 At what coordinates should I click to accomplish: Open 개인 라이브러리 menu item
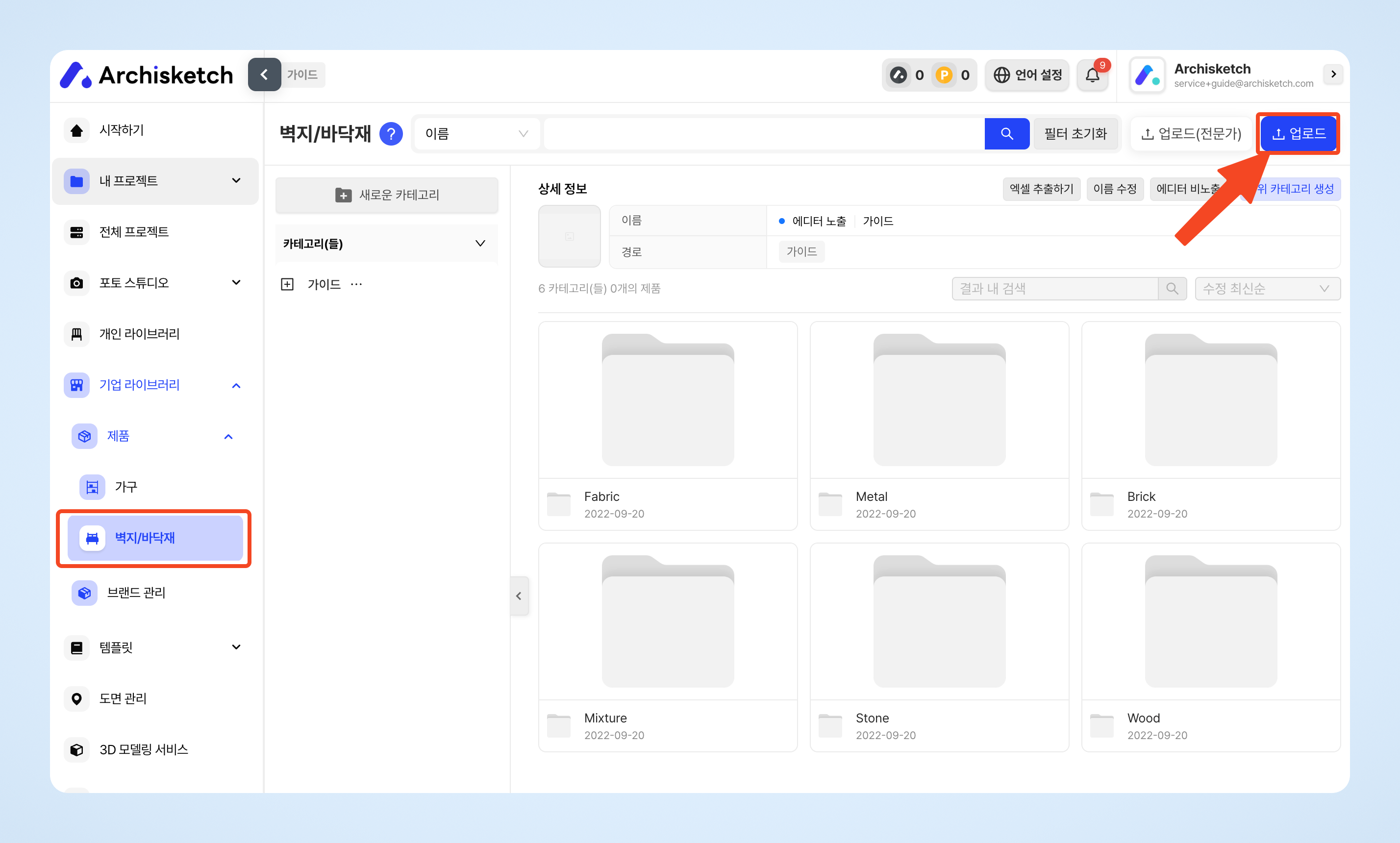[155, 333]
